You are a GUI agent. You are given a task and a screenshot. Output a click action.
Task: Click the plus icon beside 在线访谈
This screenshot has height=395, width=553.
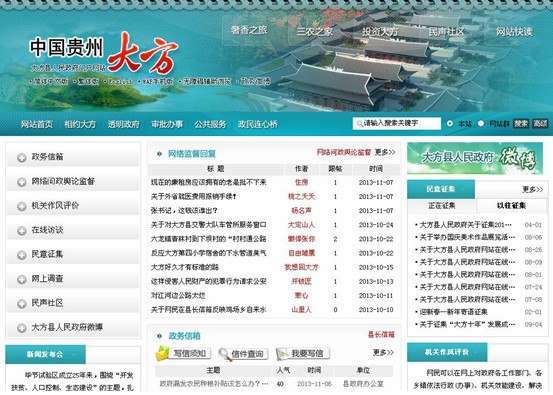(x=22, y=231)
